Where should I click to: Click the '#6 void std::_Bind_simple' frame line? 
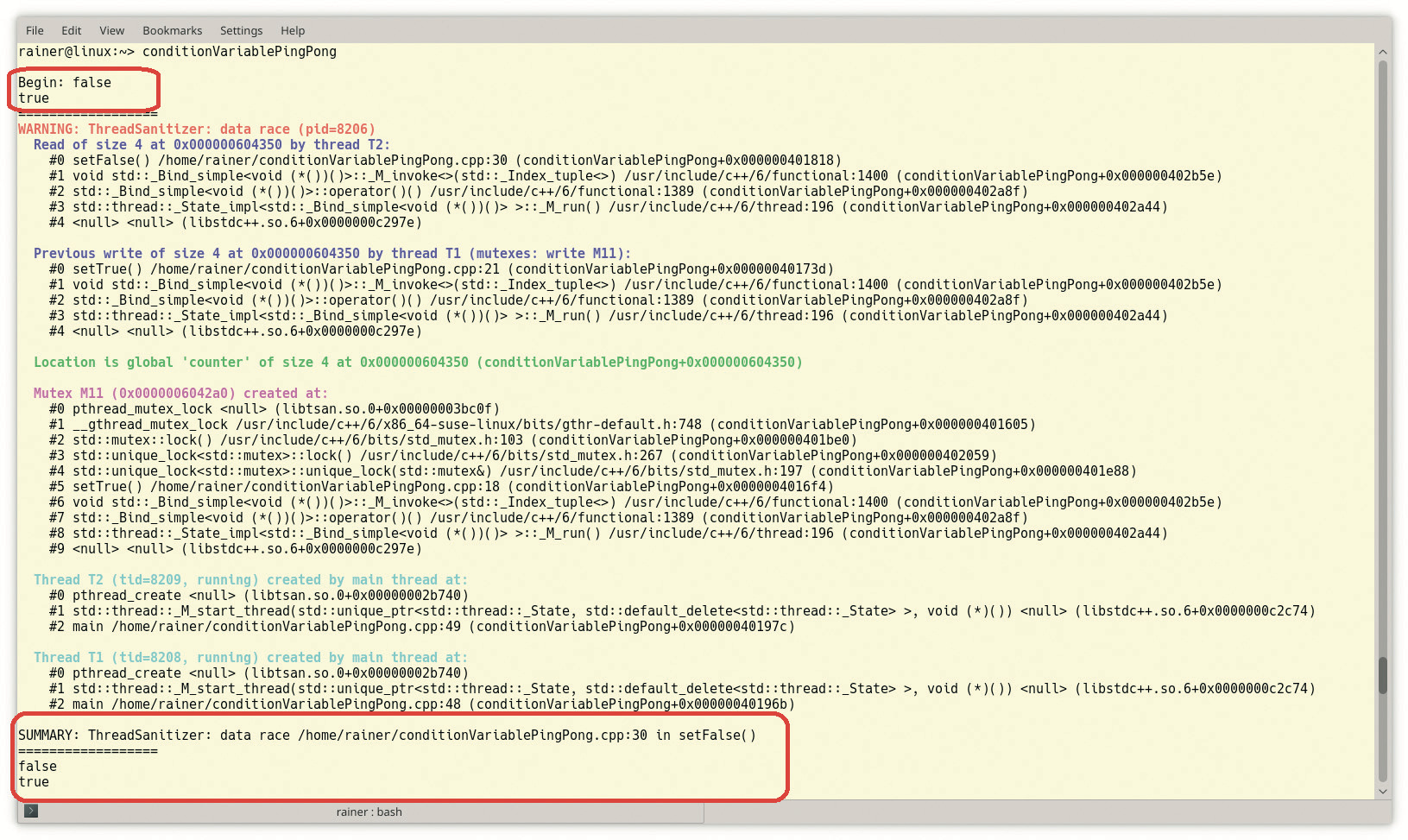click(635, 502)
